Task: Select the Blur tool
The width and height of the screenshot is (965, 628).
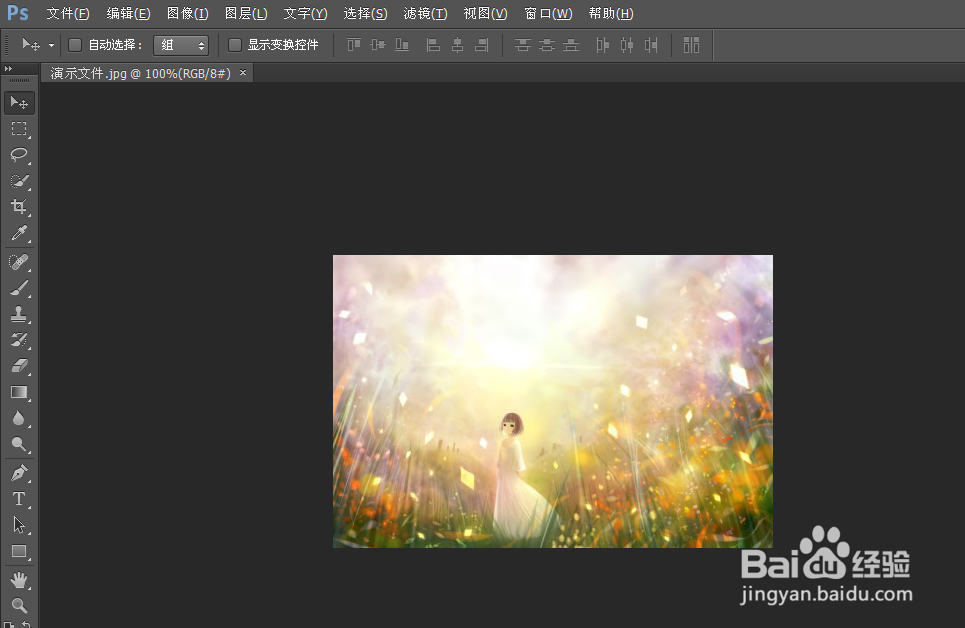Action: 19,418
